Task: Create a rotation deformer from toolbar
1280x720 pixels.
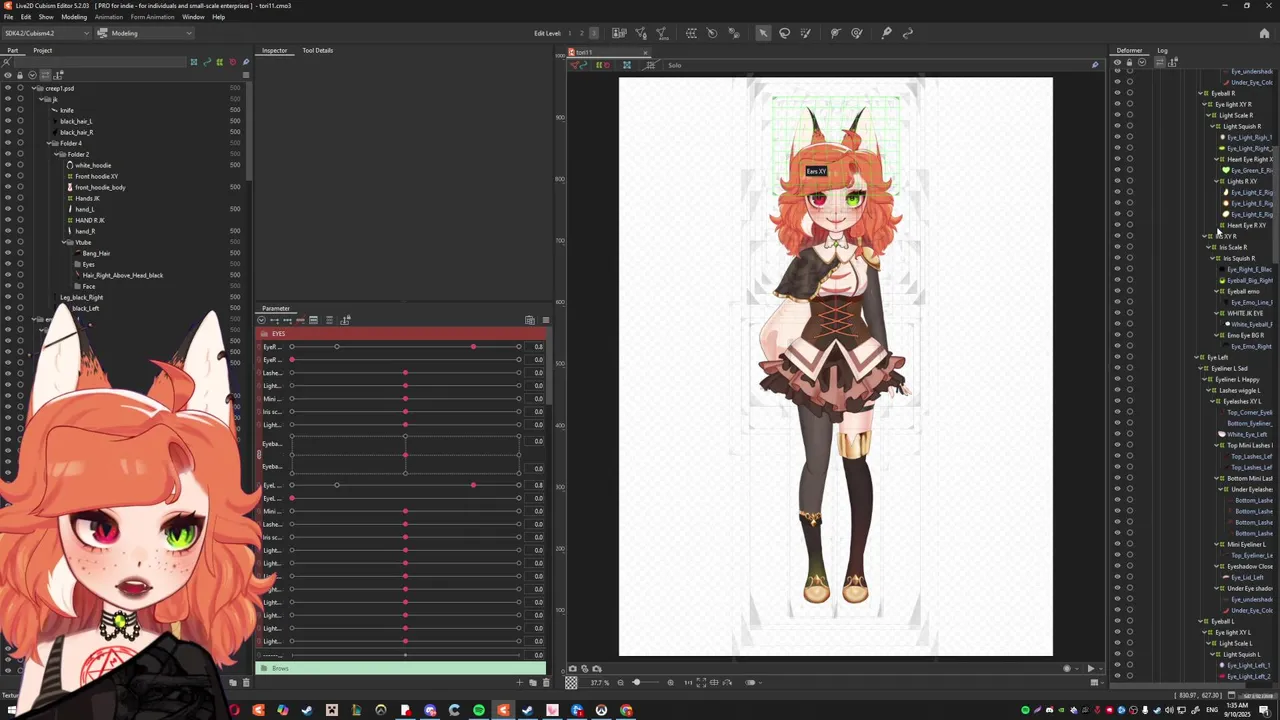Action: pyautogui.click(x=712, y=33)
